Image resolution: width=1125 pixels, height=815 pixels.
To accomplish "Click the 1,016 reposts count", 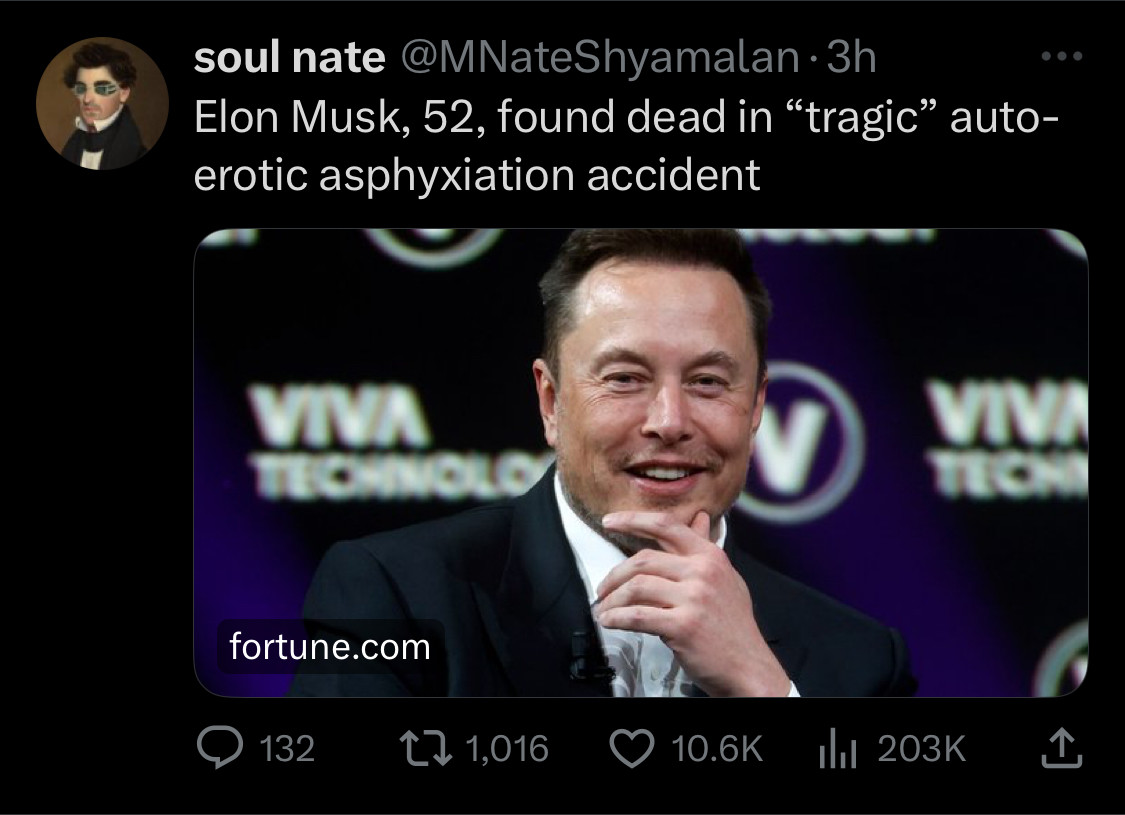I will [508, 749].
